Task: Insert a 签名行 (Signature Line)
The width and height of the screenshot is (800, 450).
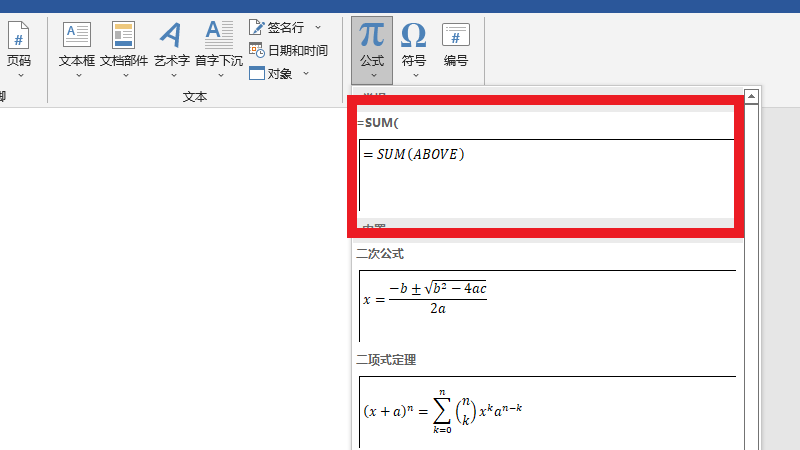Action: coord(278,27)
